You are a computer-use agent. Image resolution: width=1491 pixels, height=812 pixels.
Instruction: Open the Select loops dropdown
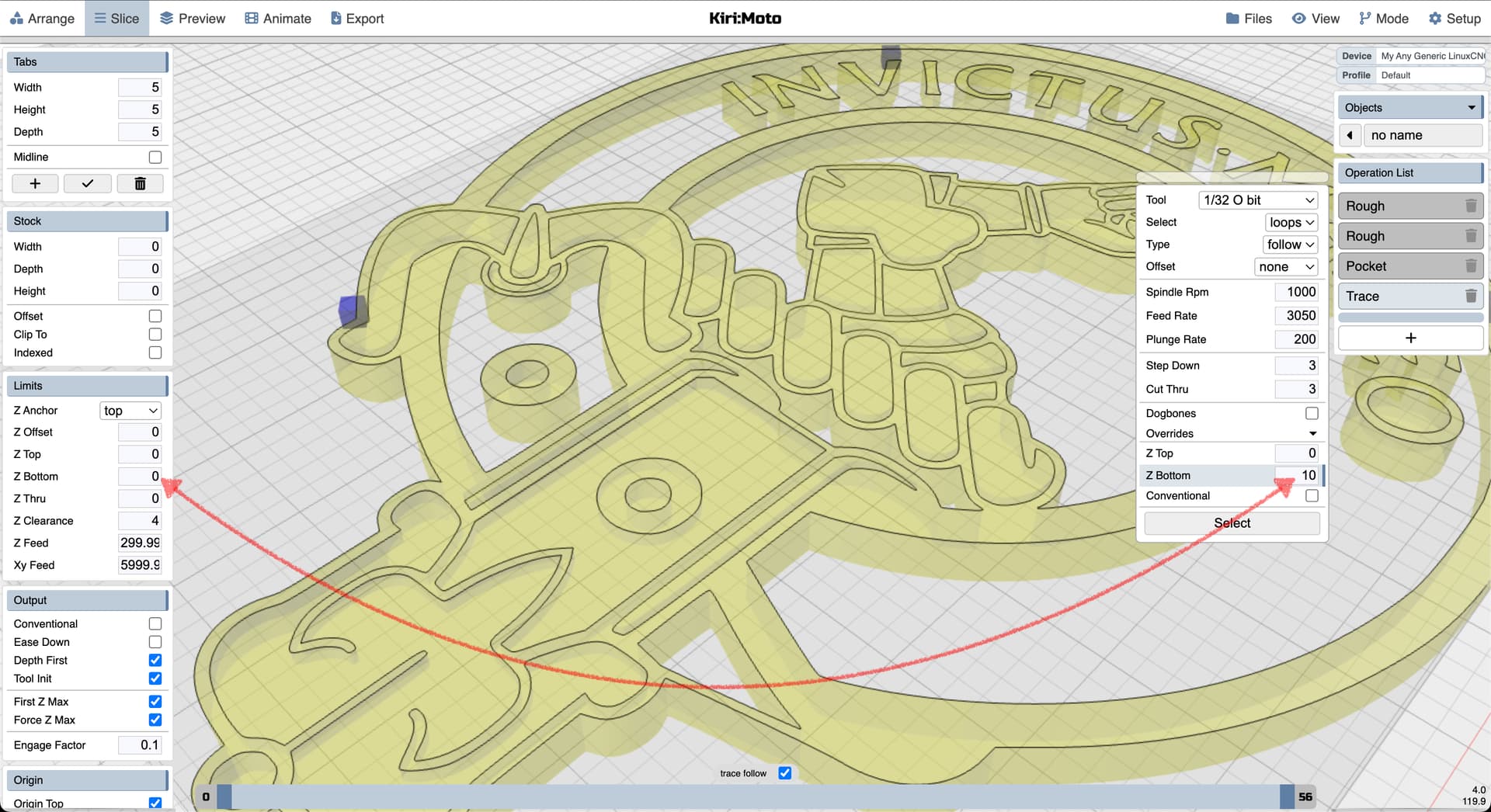click(1291, 222)
